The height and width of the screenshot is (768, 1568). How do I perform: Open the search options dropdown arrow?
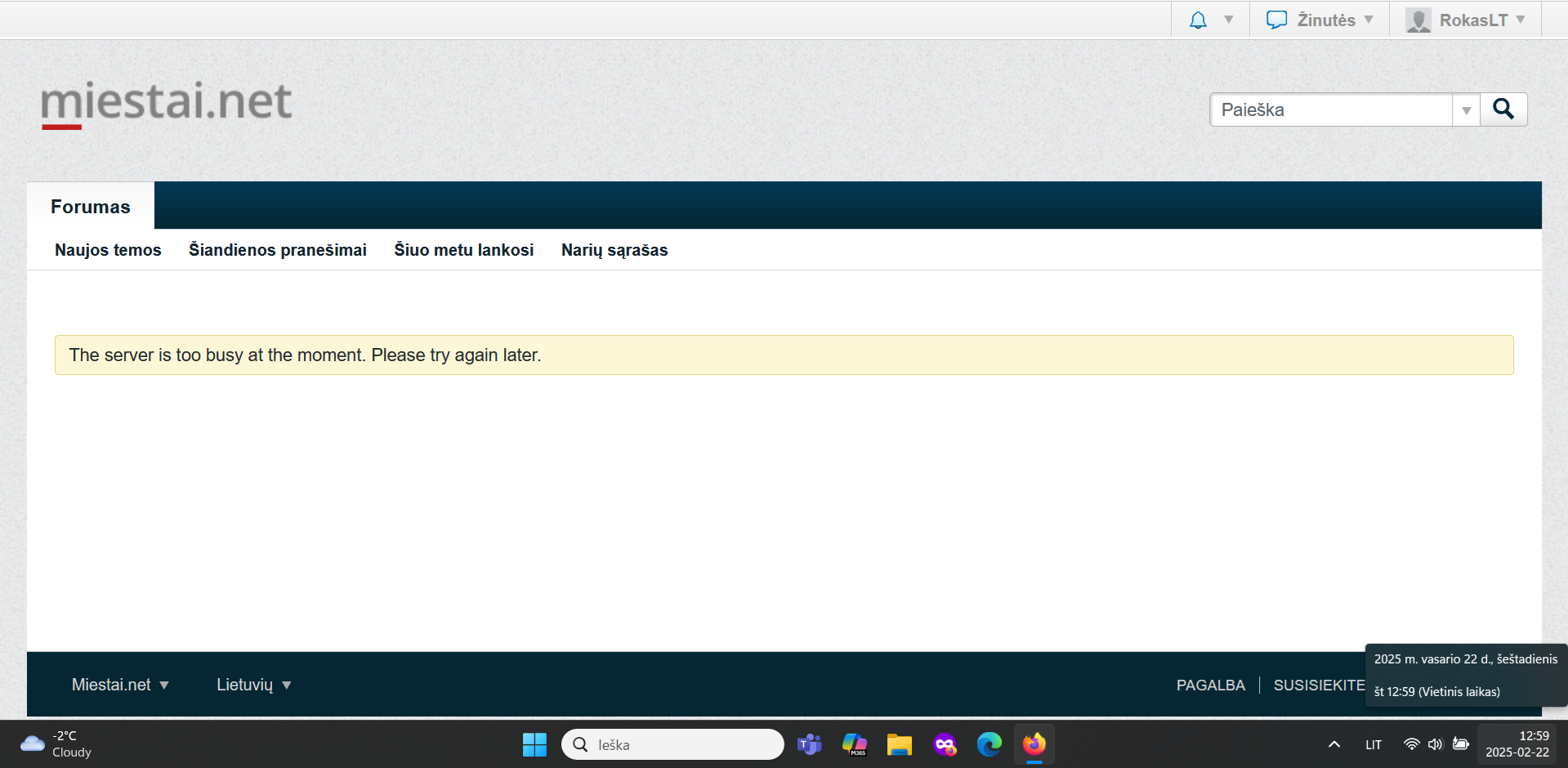click(x=1466, y=110)
